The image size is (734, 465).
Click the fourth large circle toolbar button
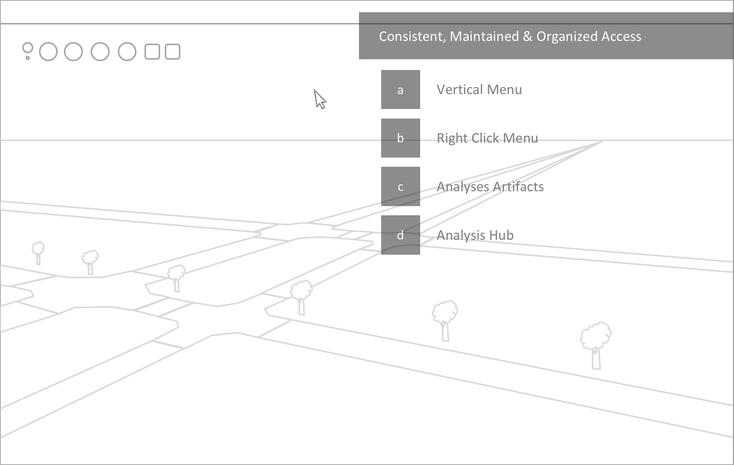(x=127, y=52)
